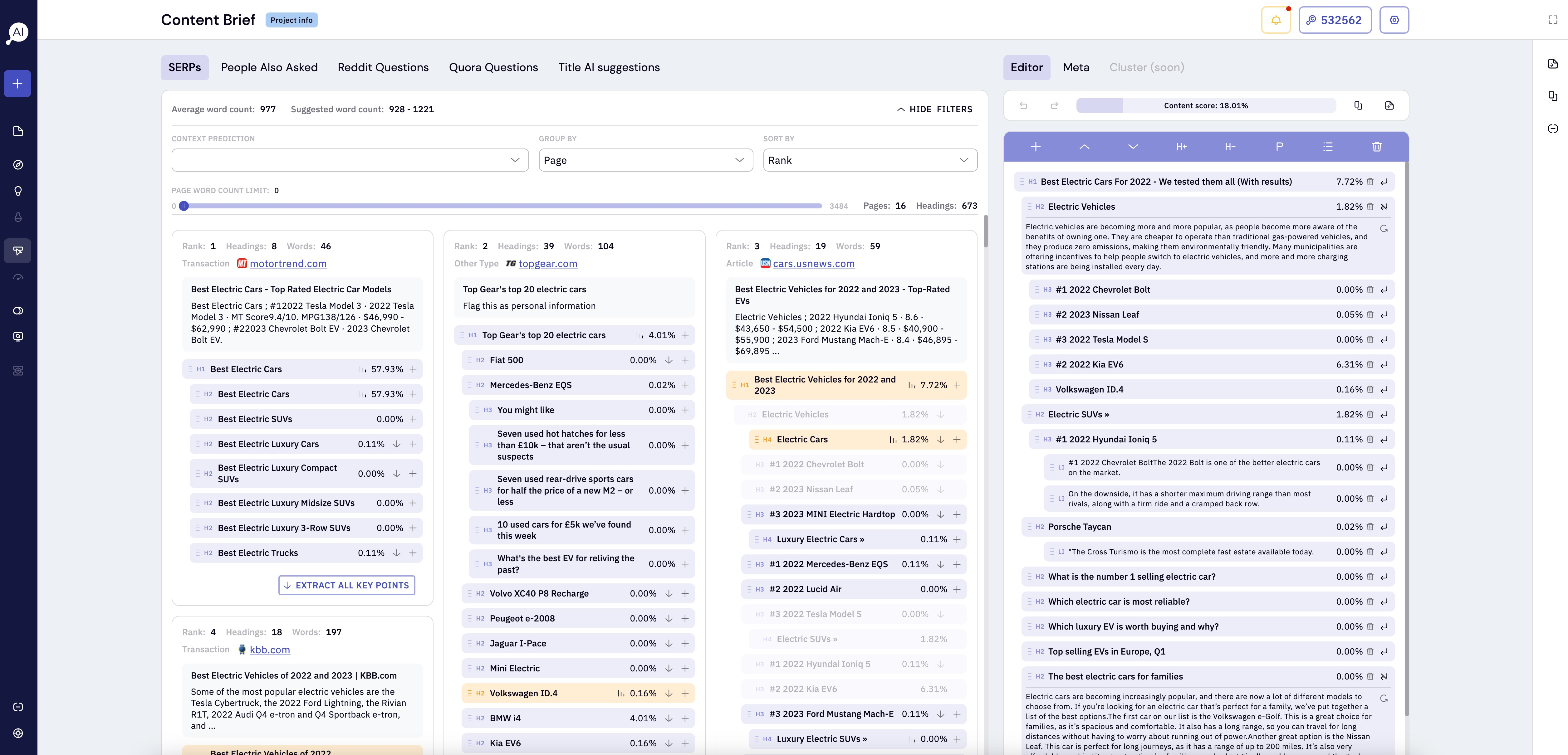Delete the Porsche Taycan heading

(1370, 527)
